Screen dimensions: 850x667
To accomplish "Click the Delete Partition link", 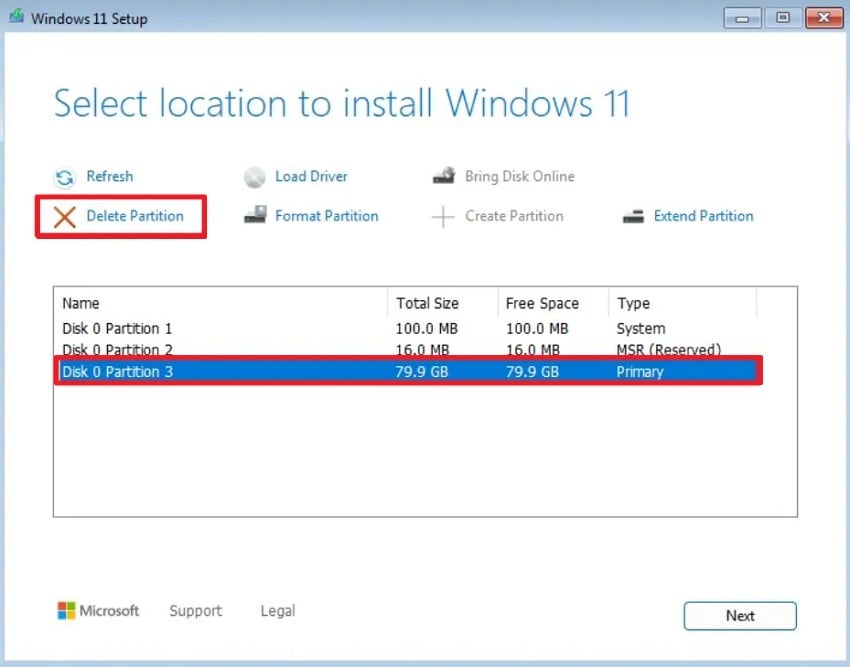I will point(135,216).
